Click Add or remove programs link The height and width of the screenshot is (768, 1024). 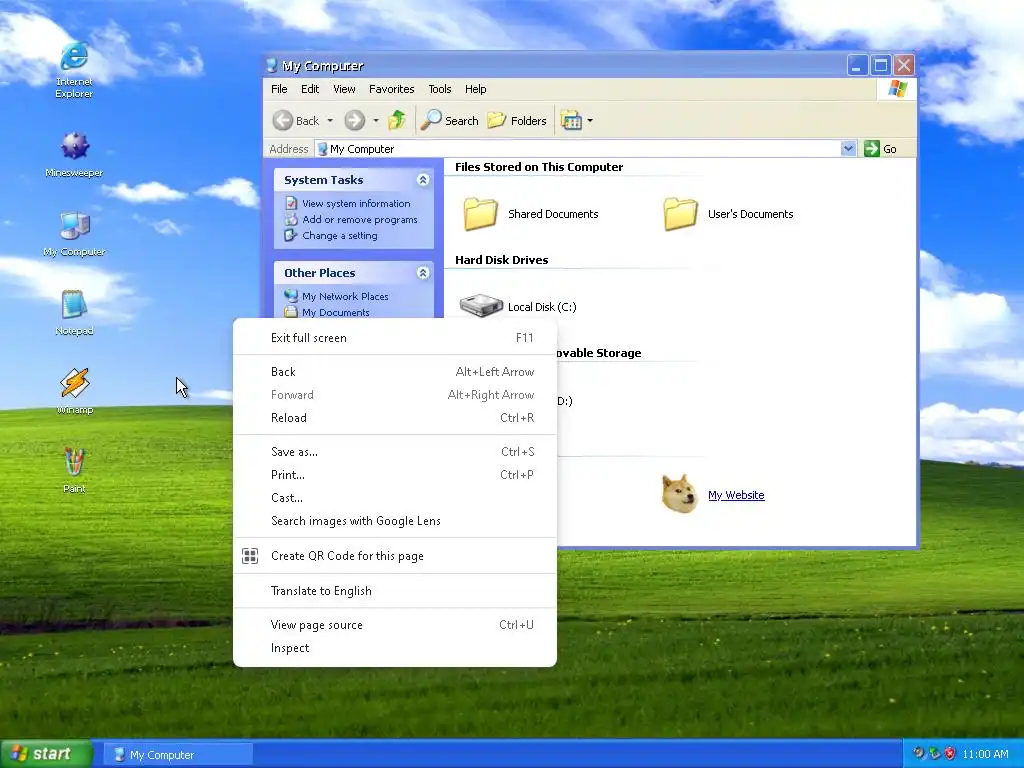[x=360, y=219]
